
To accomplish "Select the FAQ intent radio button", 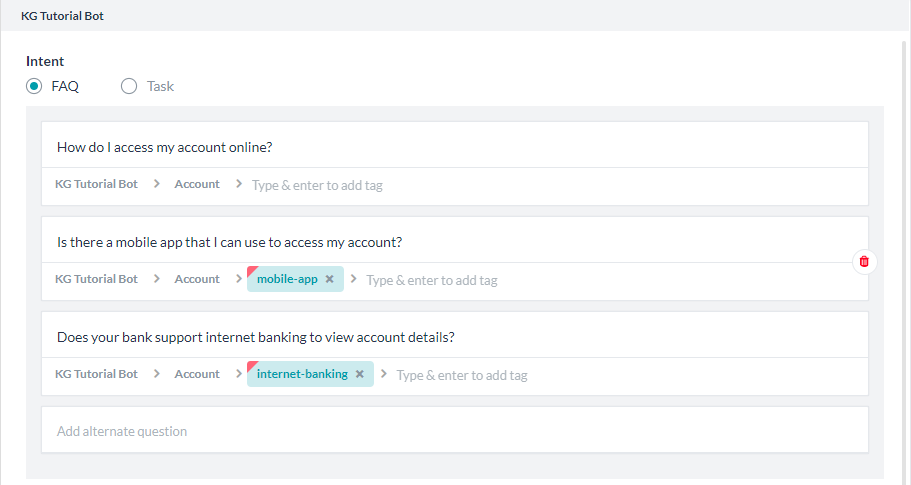I will coord(34,86).
